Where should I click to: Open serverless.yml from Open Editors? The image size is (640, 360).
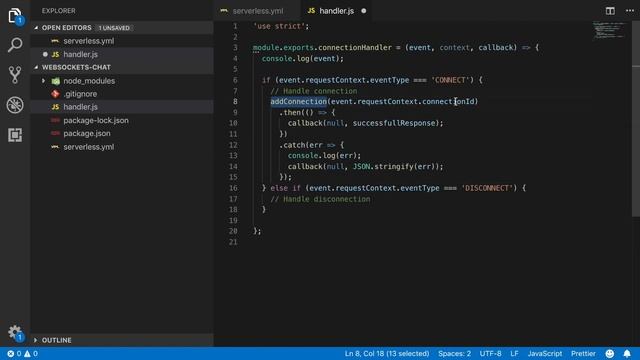[x=89, y=41]
